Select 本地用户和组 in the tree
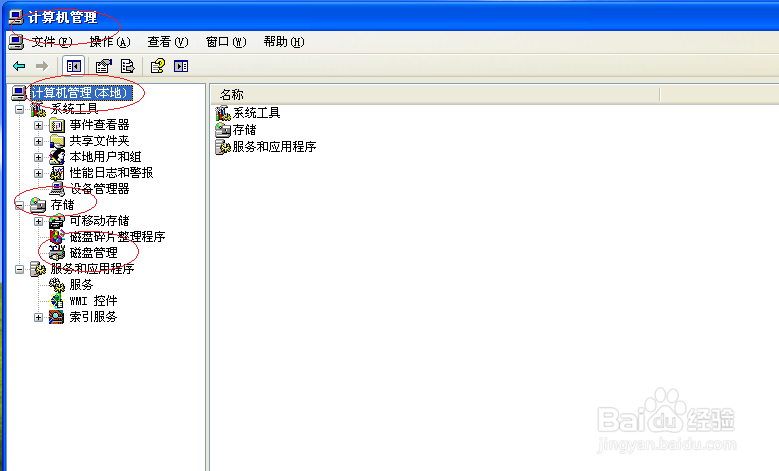 [x=105, y=157]
